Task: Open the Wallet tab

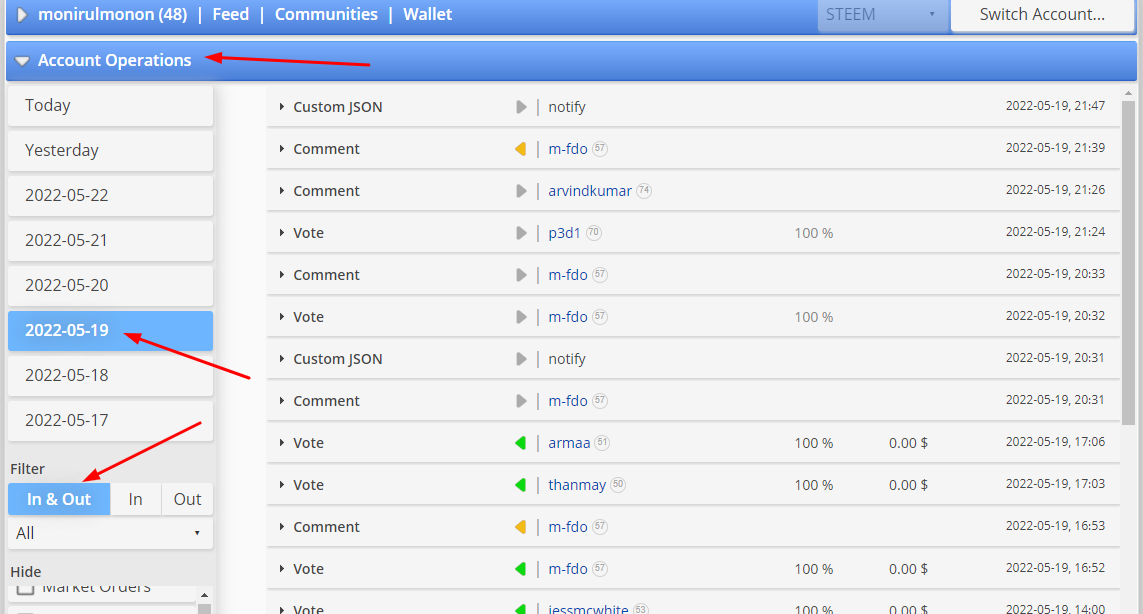Action: [x=427, y=15]
